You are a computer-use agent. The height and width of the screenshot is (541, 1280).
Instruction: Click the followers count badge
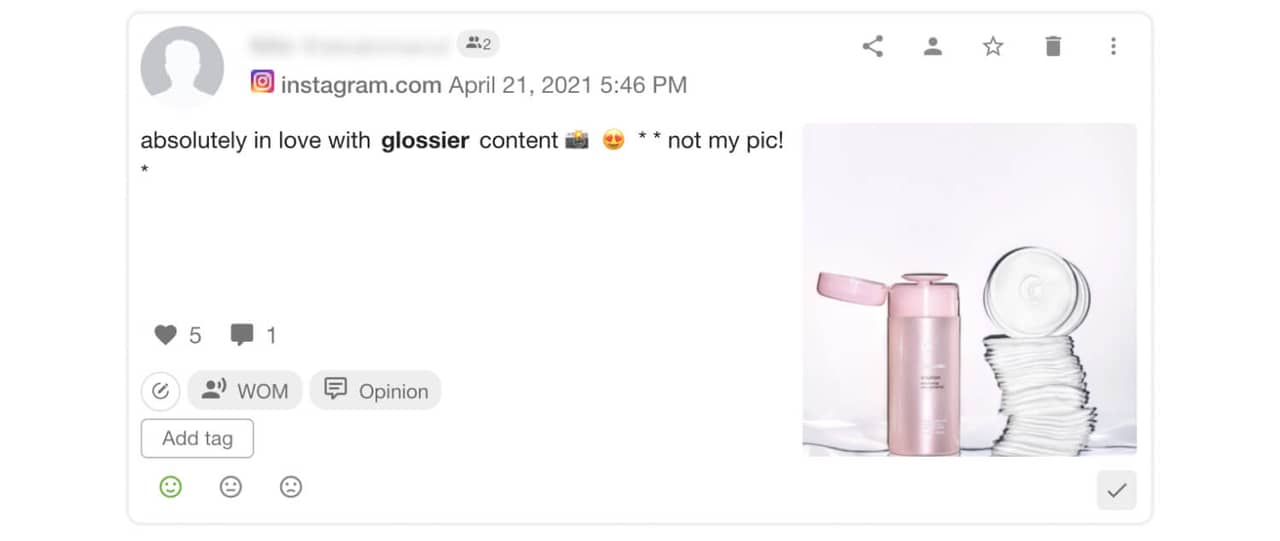[478, 43]
